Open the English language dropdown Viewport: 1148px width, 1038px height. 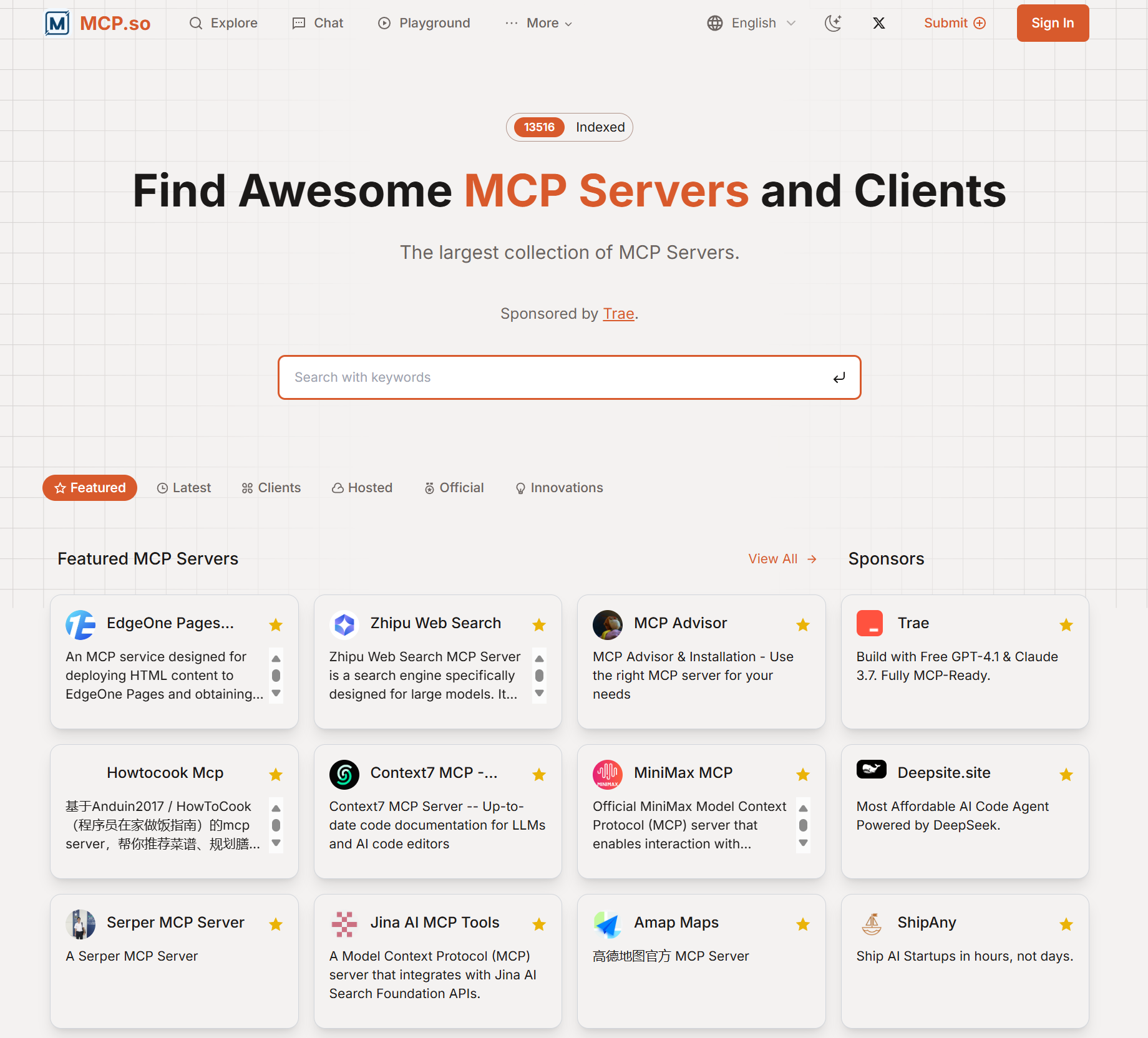coord(751,23)
